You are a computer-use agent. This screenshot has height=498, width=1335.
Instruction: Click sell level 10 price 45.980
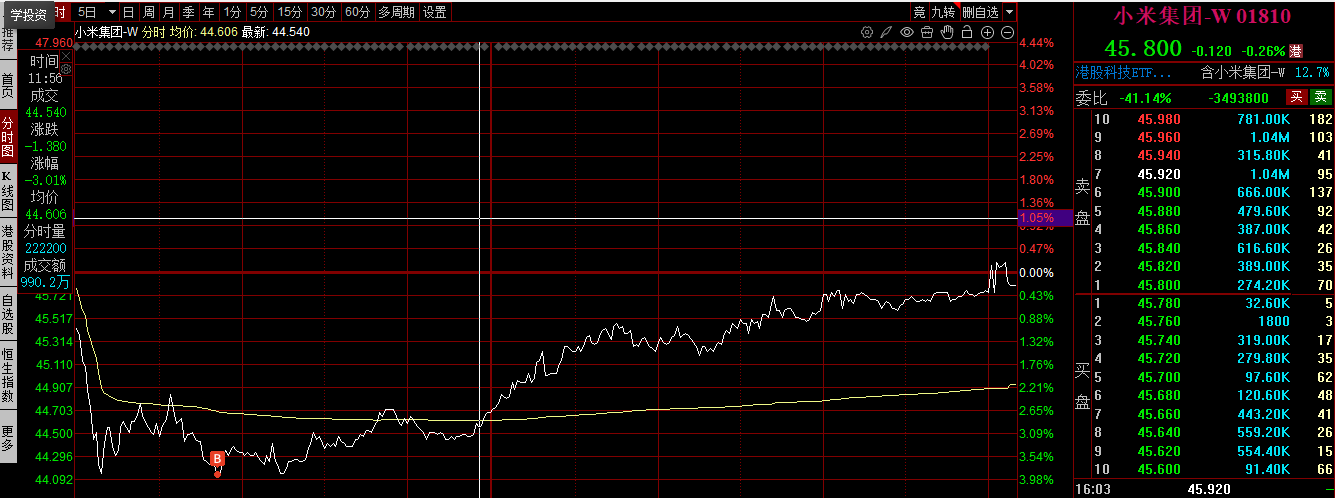[1158, 120]
